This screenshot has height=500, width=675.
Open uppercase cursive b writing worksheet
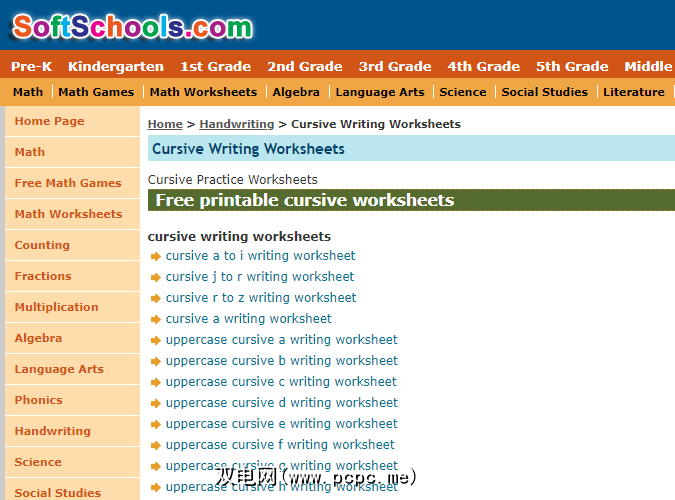pos(282,360)
